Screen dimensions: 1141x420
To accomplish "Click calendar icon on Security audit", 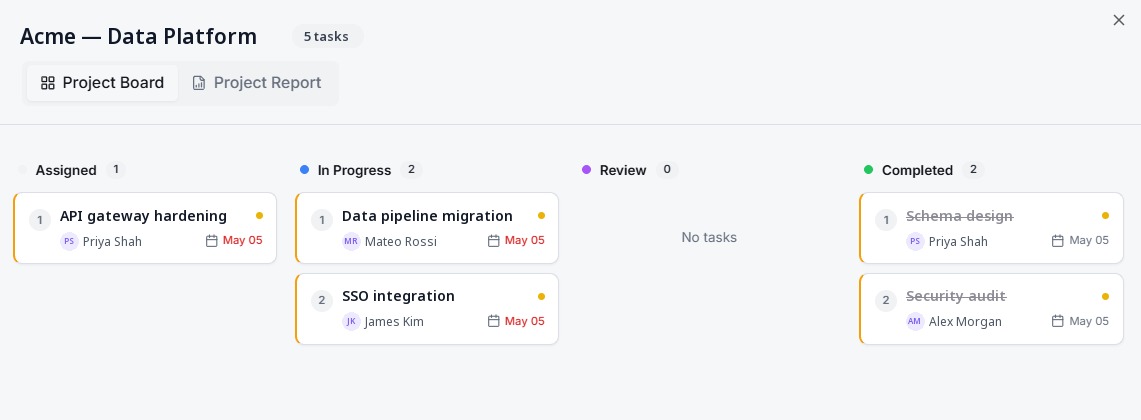I will [1058, 321].
